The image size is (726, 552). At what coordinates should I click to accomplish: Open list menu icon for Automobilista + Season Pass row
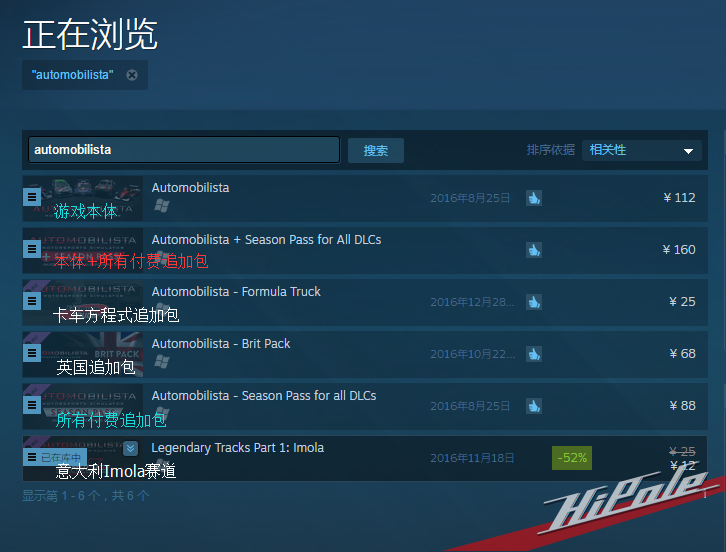tap(32, 249)
